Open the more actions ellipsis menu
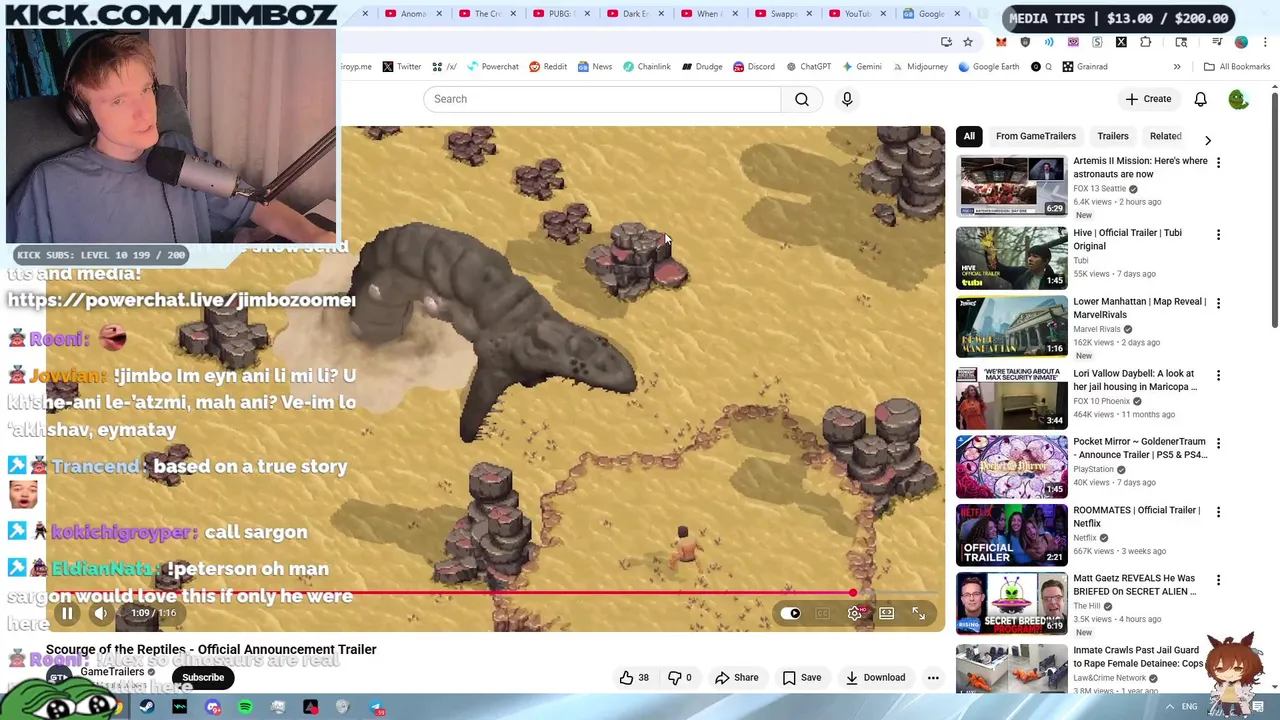Image resolution: width=1280 pixels, height=720 pixels. point(933,678)
